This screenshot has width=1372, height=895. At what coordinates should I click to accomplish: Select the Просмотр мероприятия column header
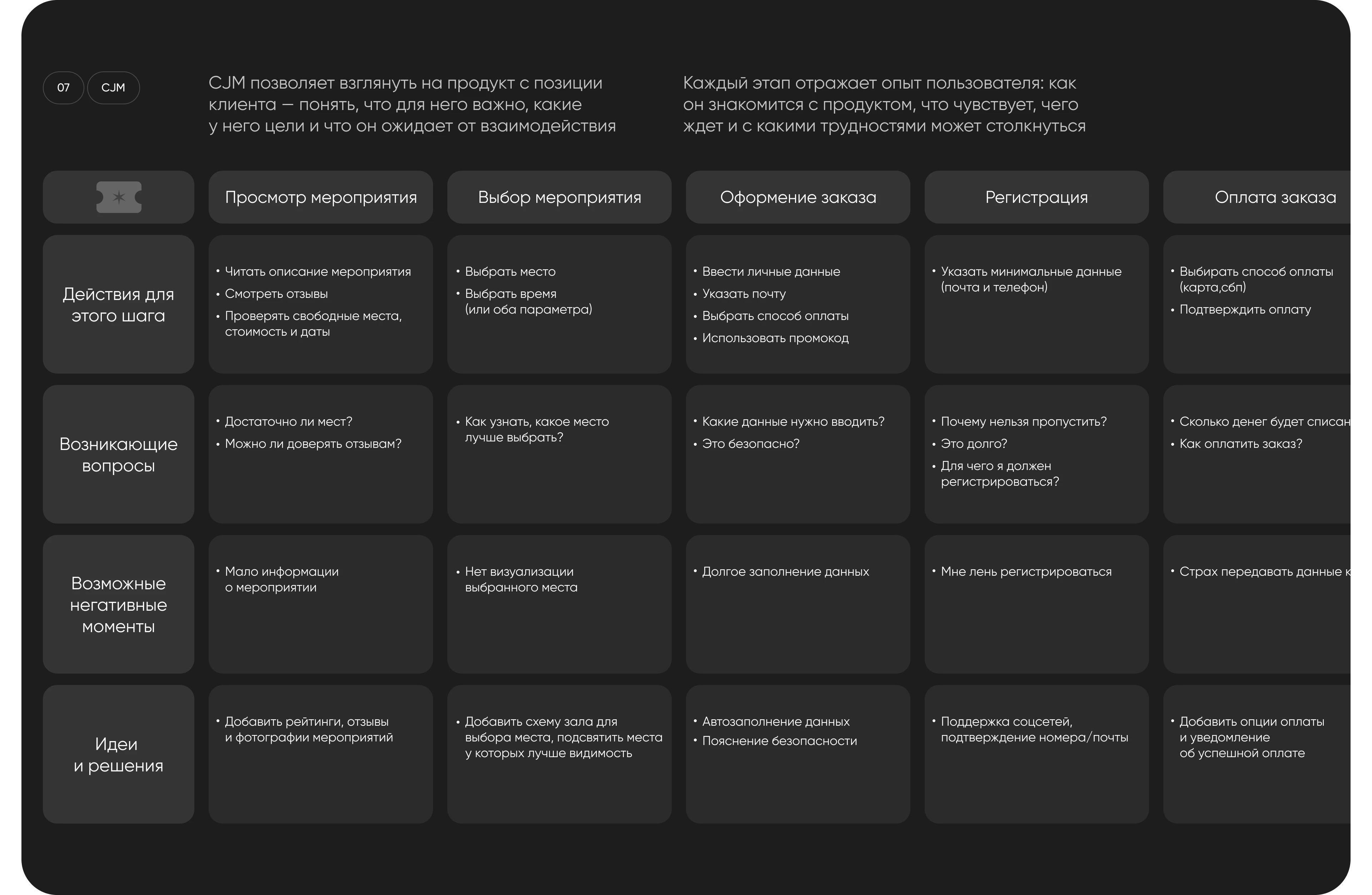coord(320,197)
